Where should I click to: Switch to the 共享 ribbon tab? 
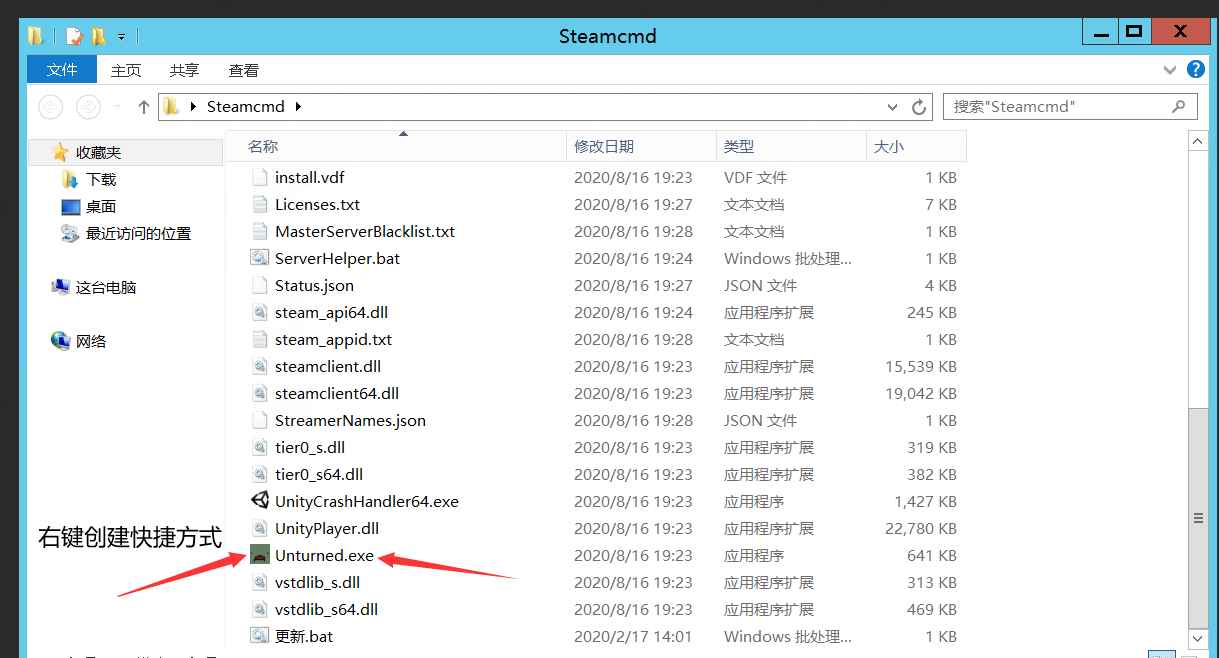184,70
